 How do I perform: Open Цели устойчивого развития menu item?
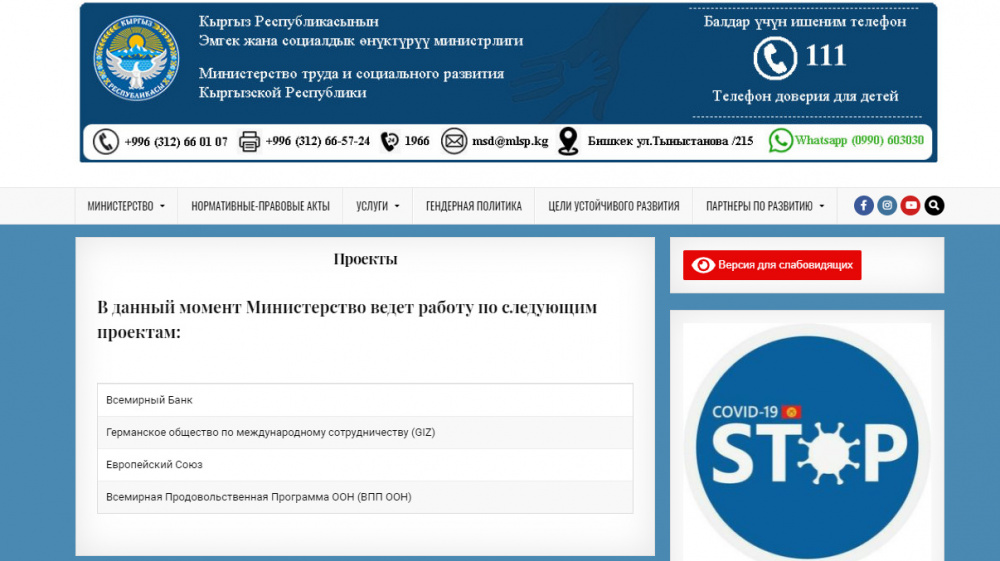coord(614,207)
